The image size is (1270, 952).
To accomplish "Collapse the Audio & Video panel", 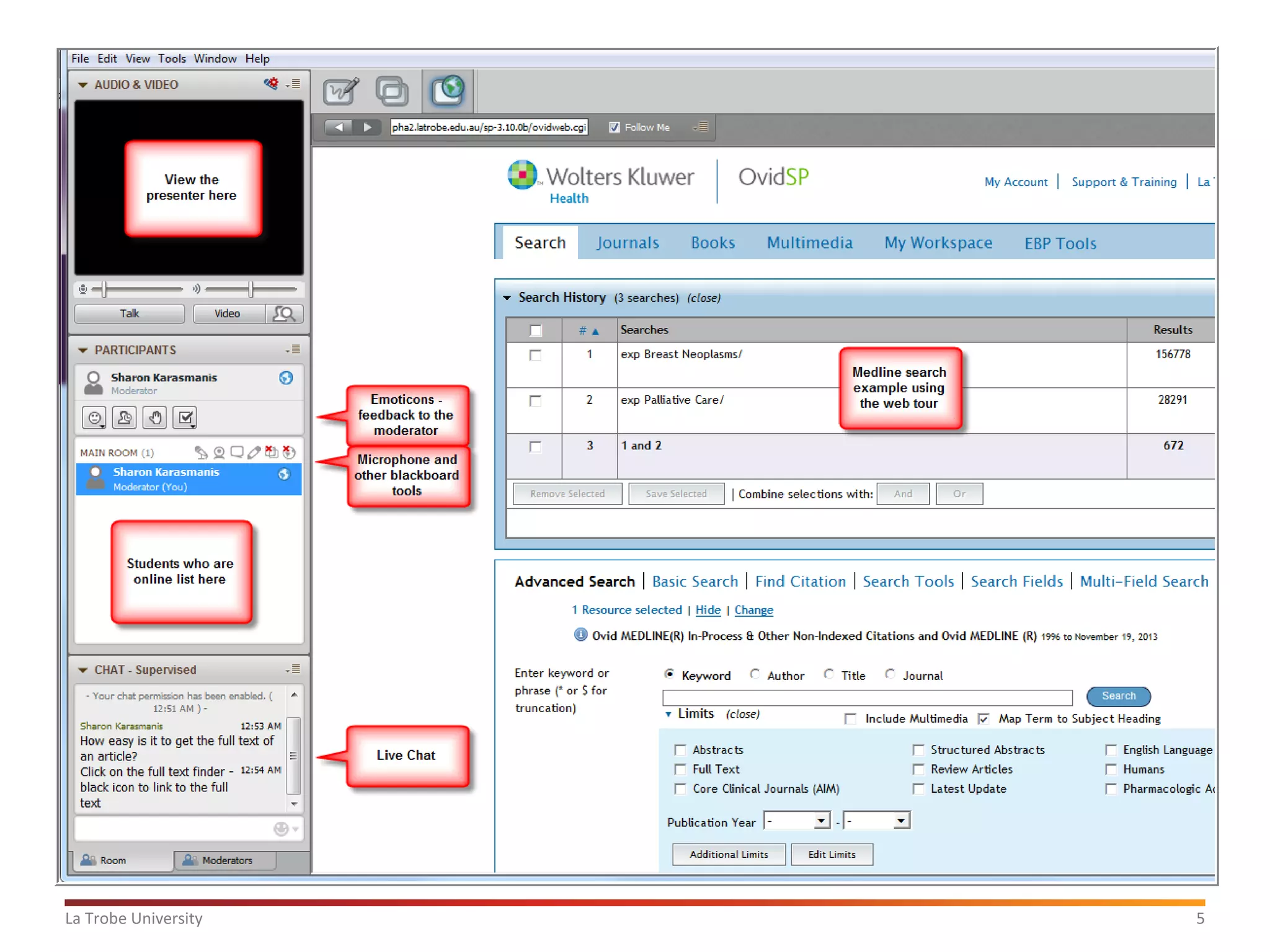I will pos(82,85).
